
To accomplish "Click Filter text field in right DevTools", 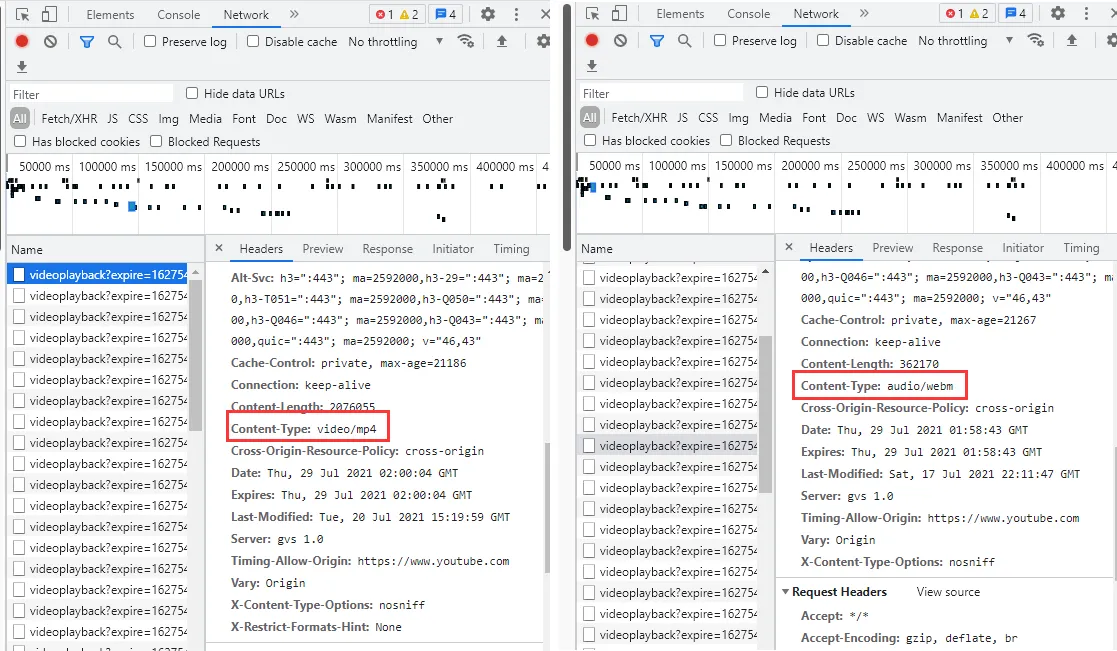I will pos(661,93).
